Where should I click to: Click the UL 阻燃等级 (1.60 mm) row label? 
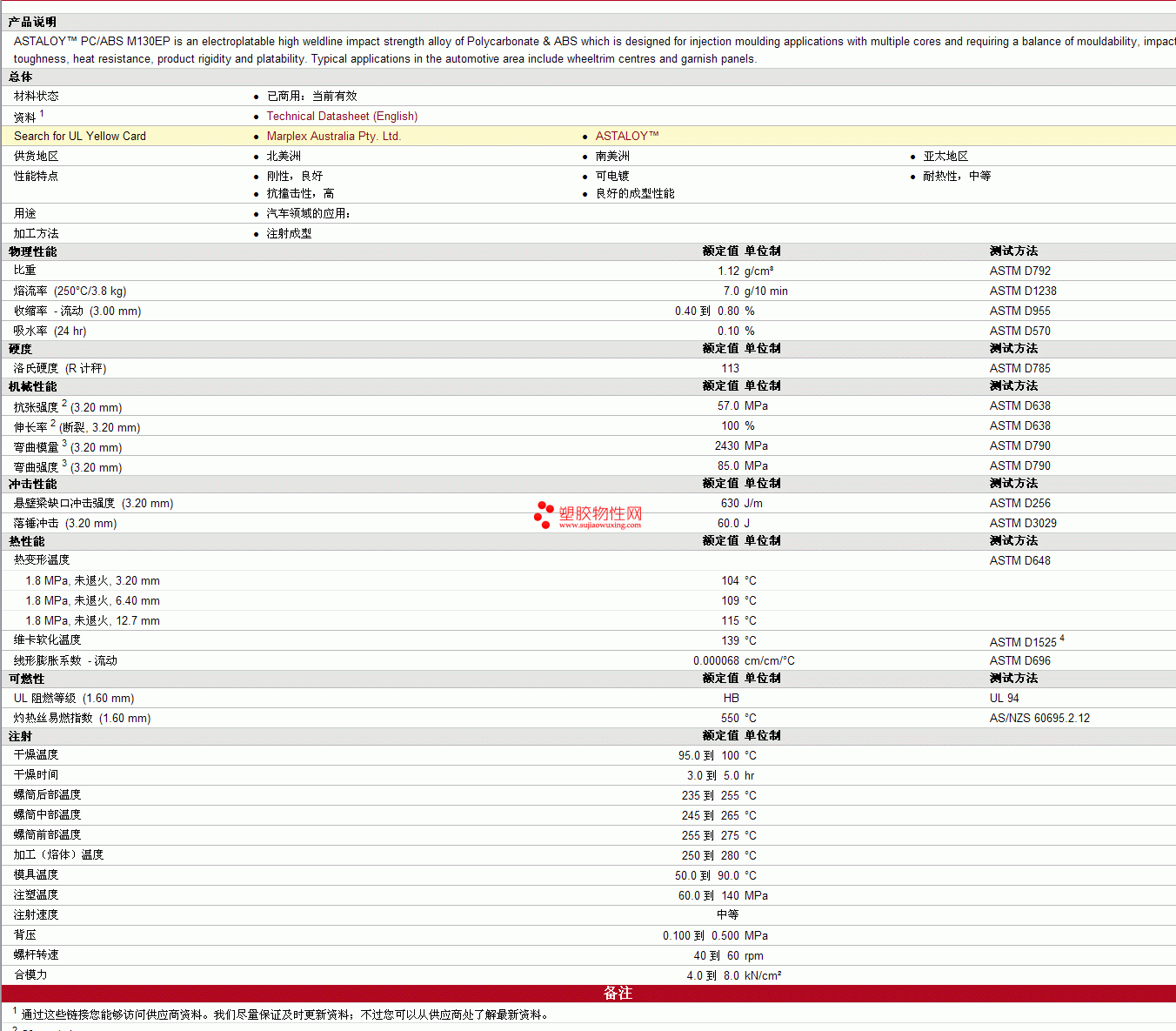[x=74, y=698]
